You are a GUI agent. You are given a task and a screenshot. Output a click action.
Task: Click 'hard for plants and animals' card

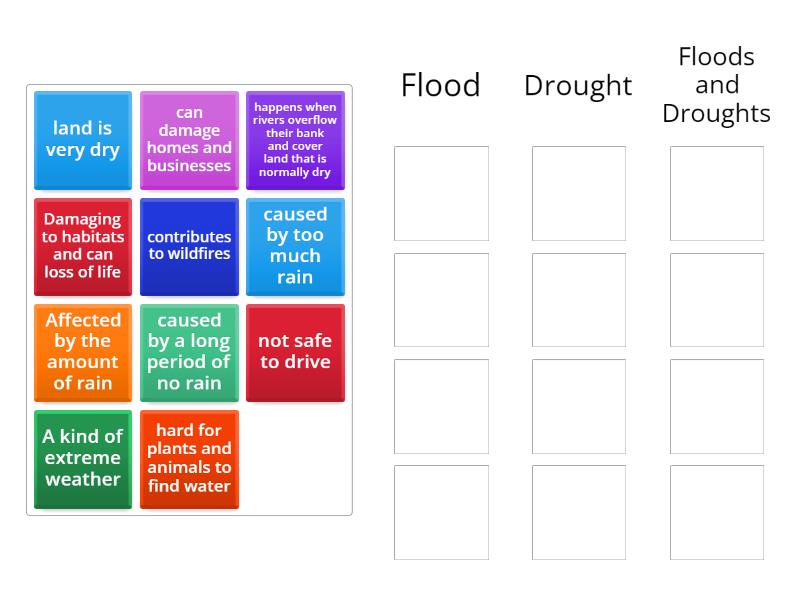click(189, 458)
